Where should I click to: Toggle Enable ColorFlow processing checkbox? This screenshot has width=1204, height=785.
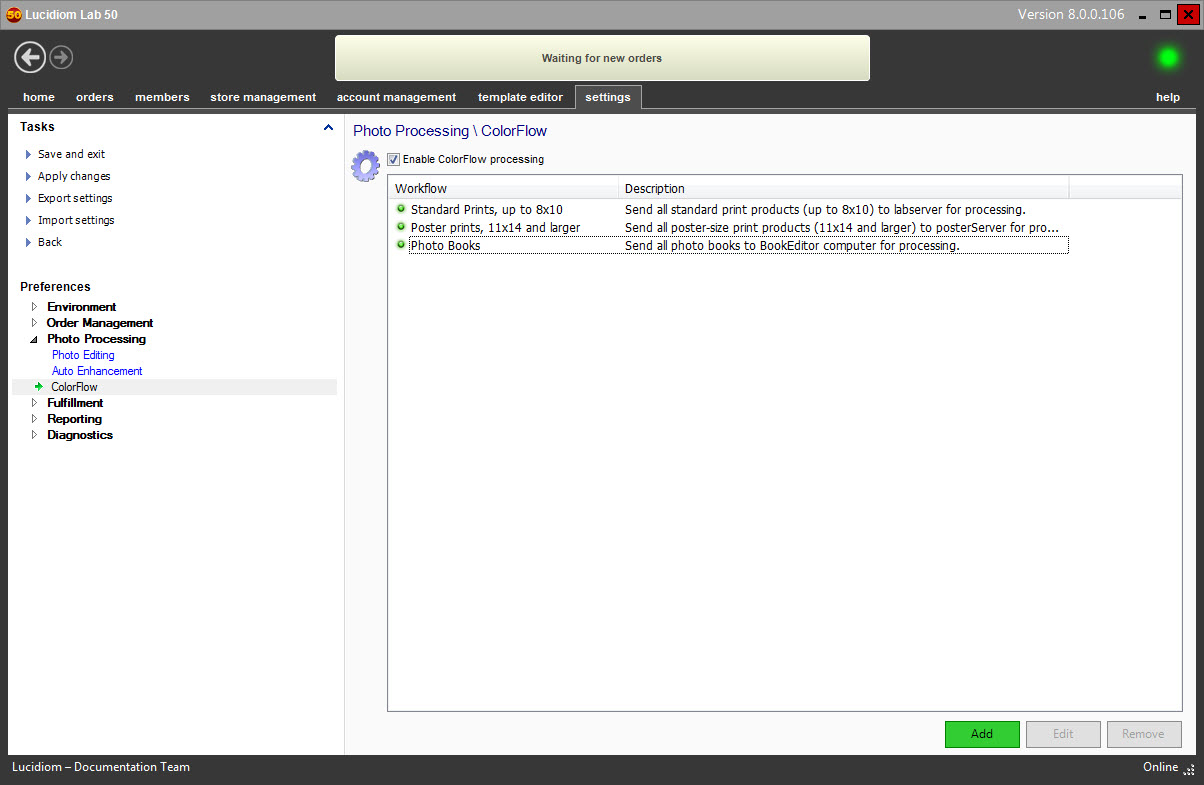(393, 159)
